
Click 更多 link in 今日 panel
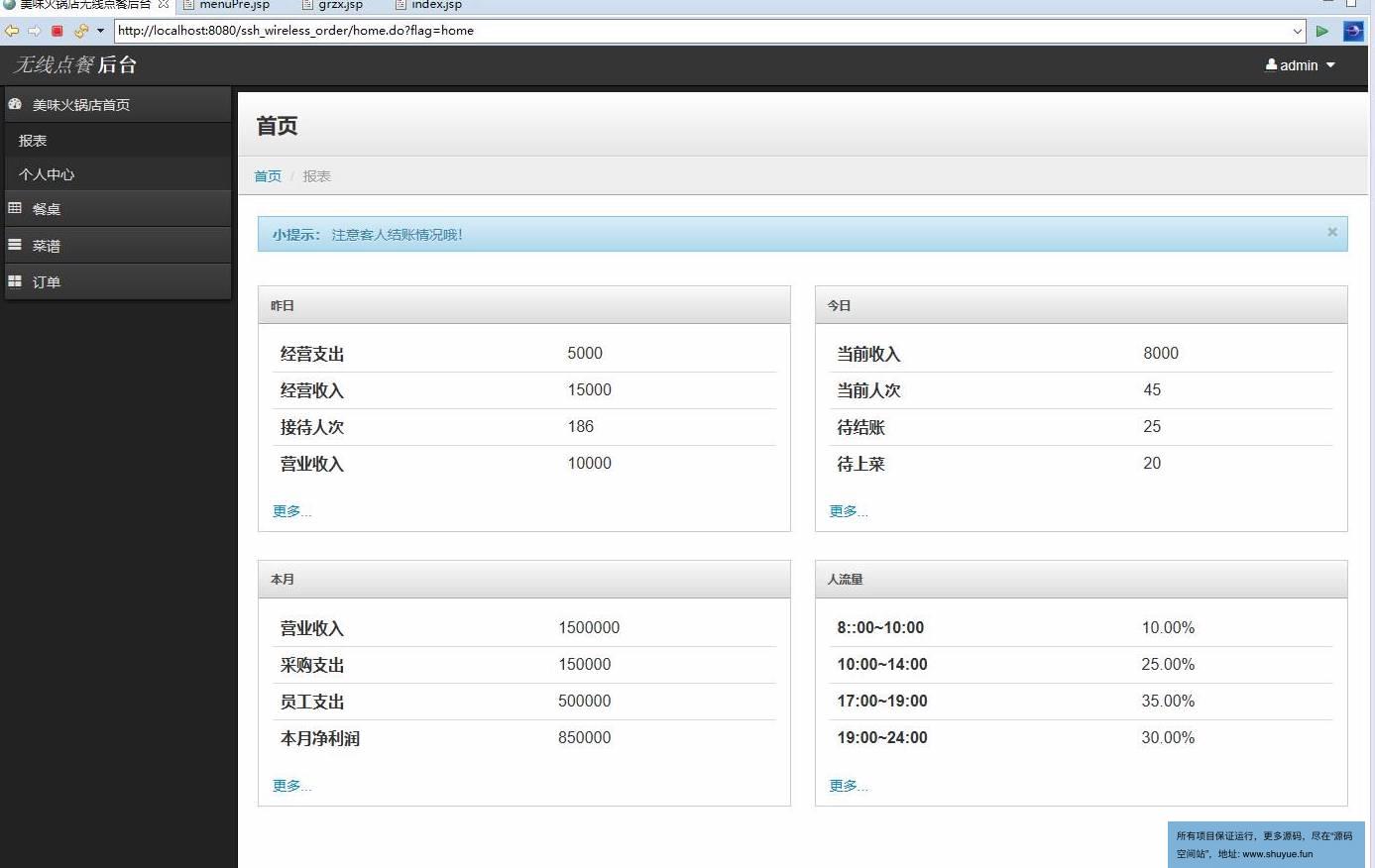(849, 511)
